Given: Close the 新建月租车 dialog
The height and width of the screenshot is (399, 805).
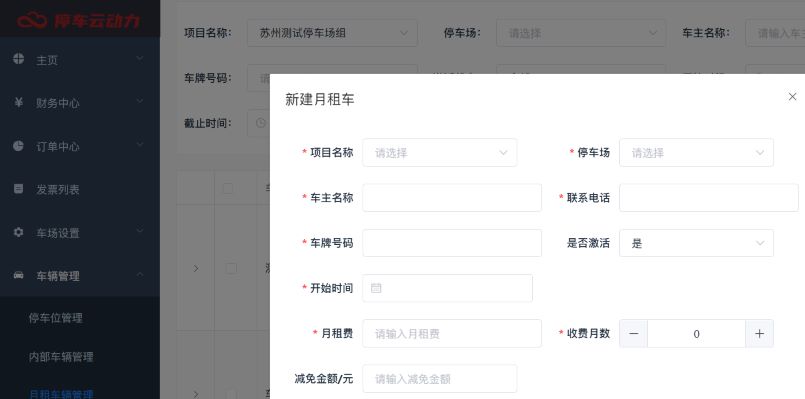Looking at the screenshot, I should (x=792, y=97).
